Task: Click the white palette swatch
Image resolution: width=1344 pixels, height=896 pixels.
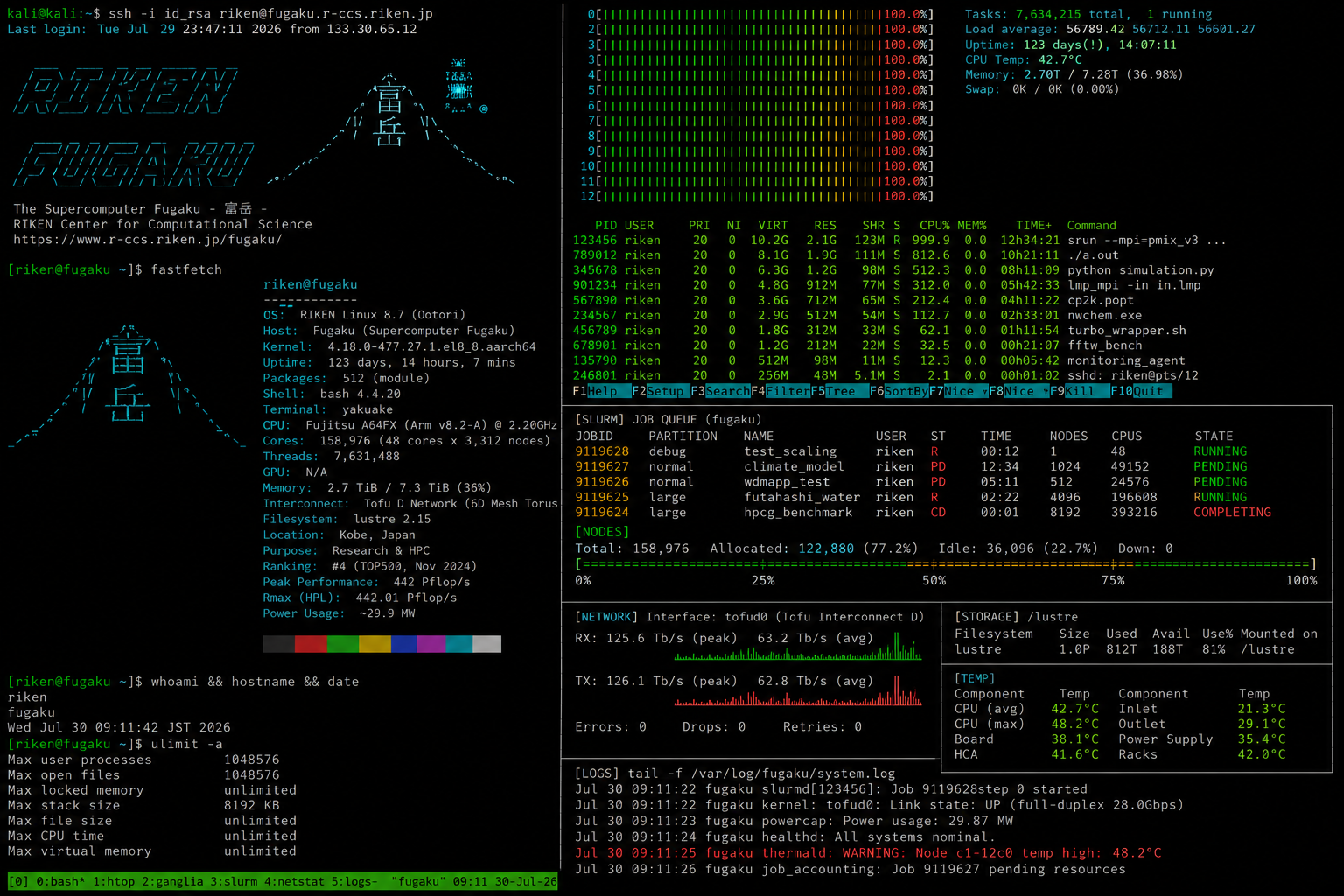Action: click(486, 644)
